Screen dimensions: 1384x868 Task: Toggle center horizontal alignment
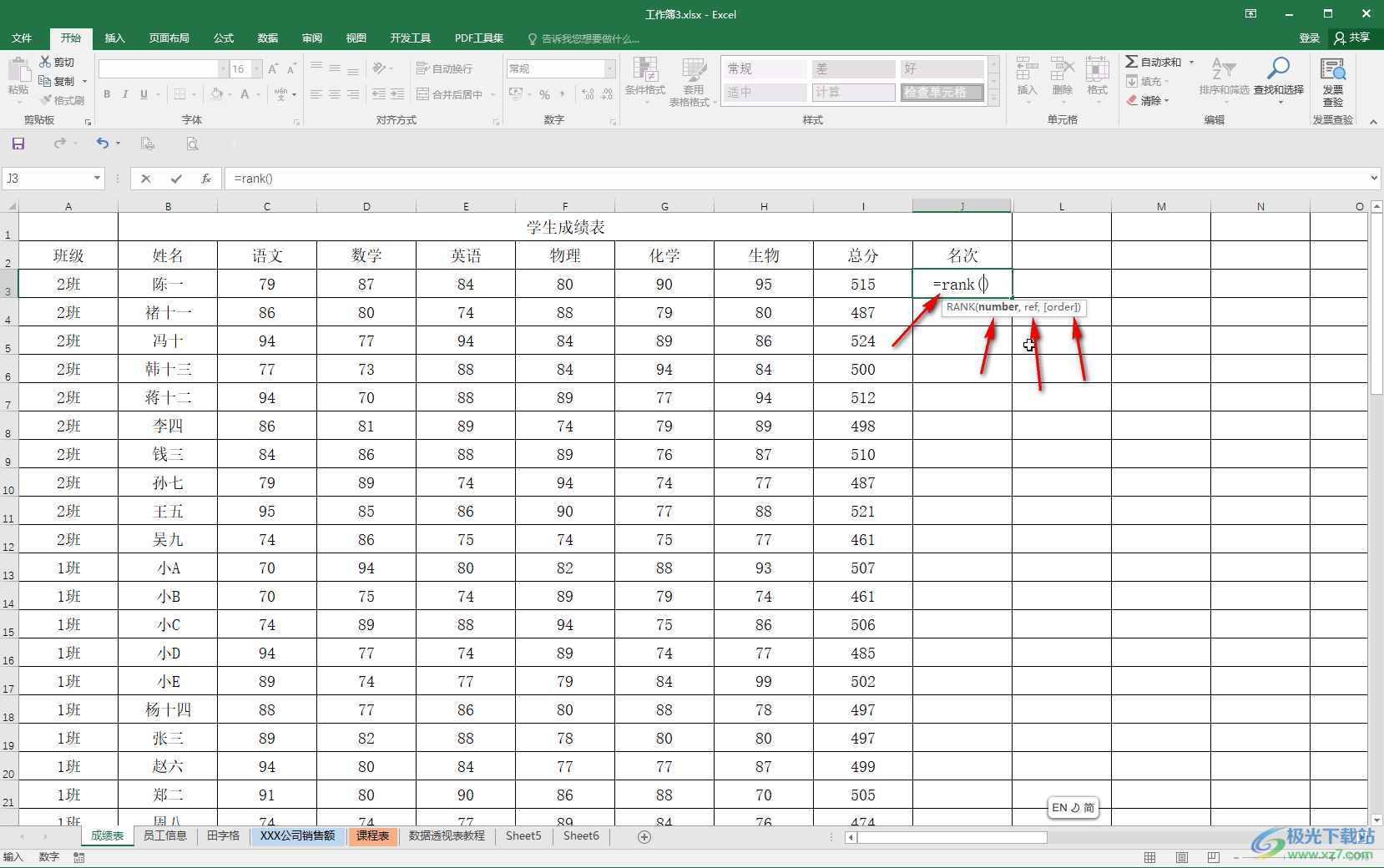tap(335, 94)
